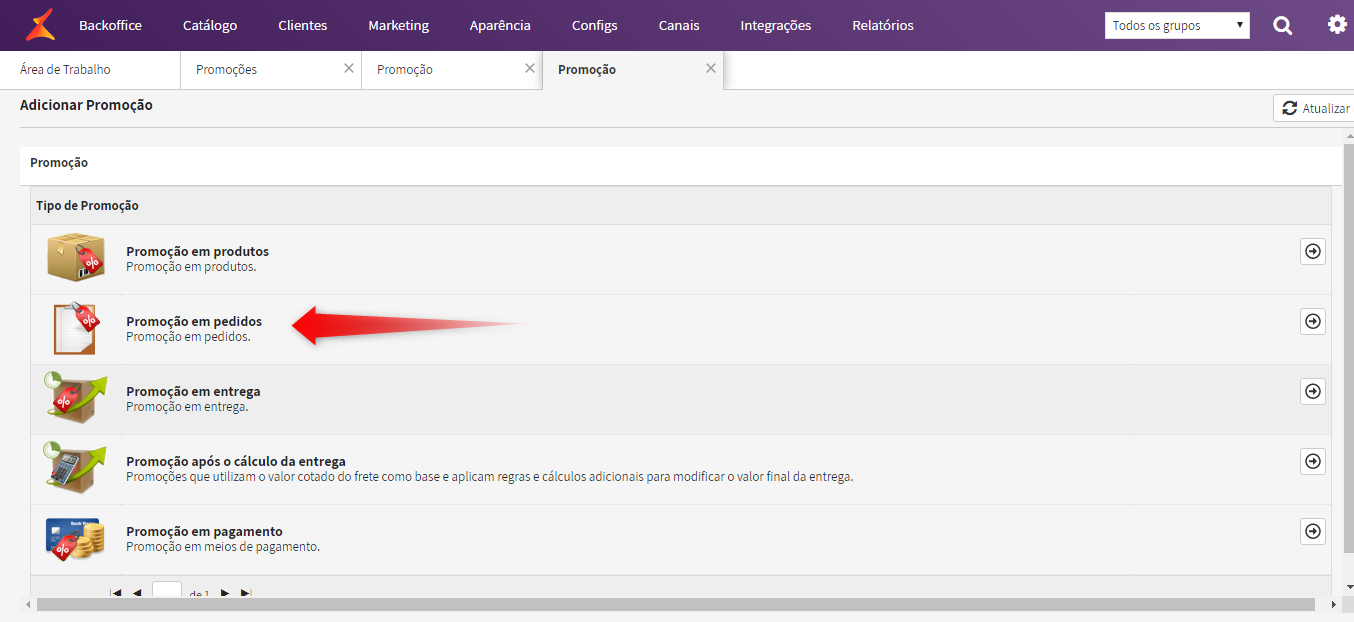Viewport: 1354px width, 622px height.
Task: Click the description 'Promoção em meios de pagamento.'
Action: click(223, 547)
